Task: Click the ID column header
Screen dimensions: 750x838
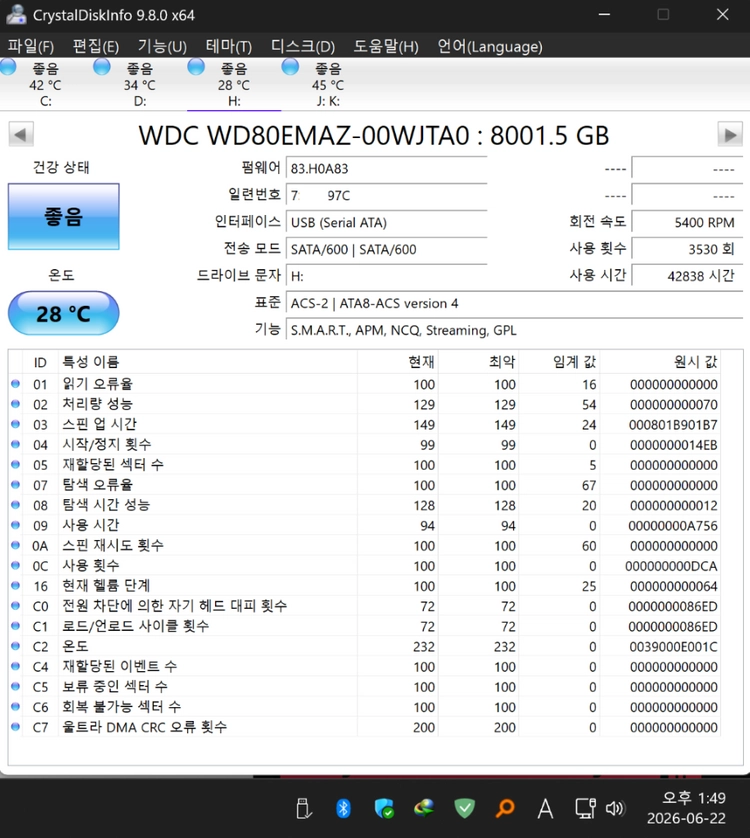Action: (x=40, y=362)
